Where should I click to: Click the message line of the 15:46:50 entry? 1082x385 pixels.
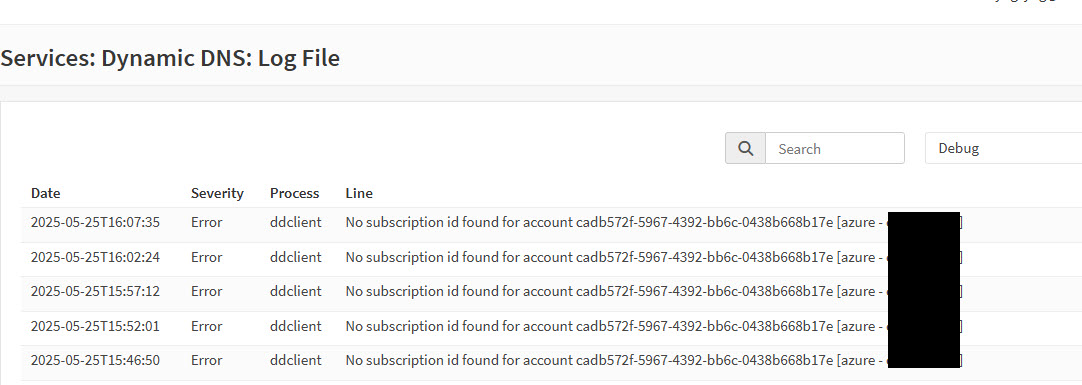653,361
